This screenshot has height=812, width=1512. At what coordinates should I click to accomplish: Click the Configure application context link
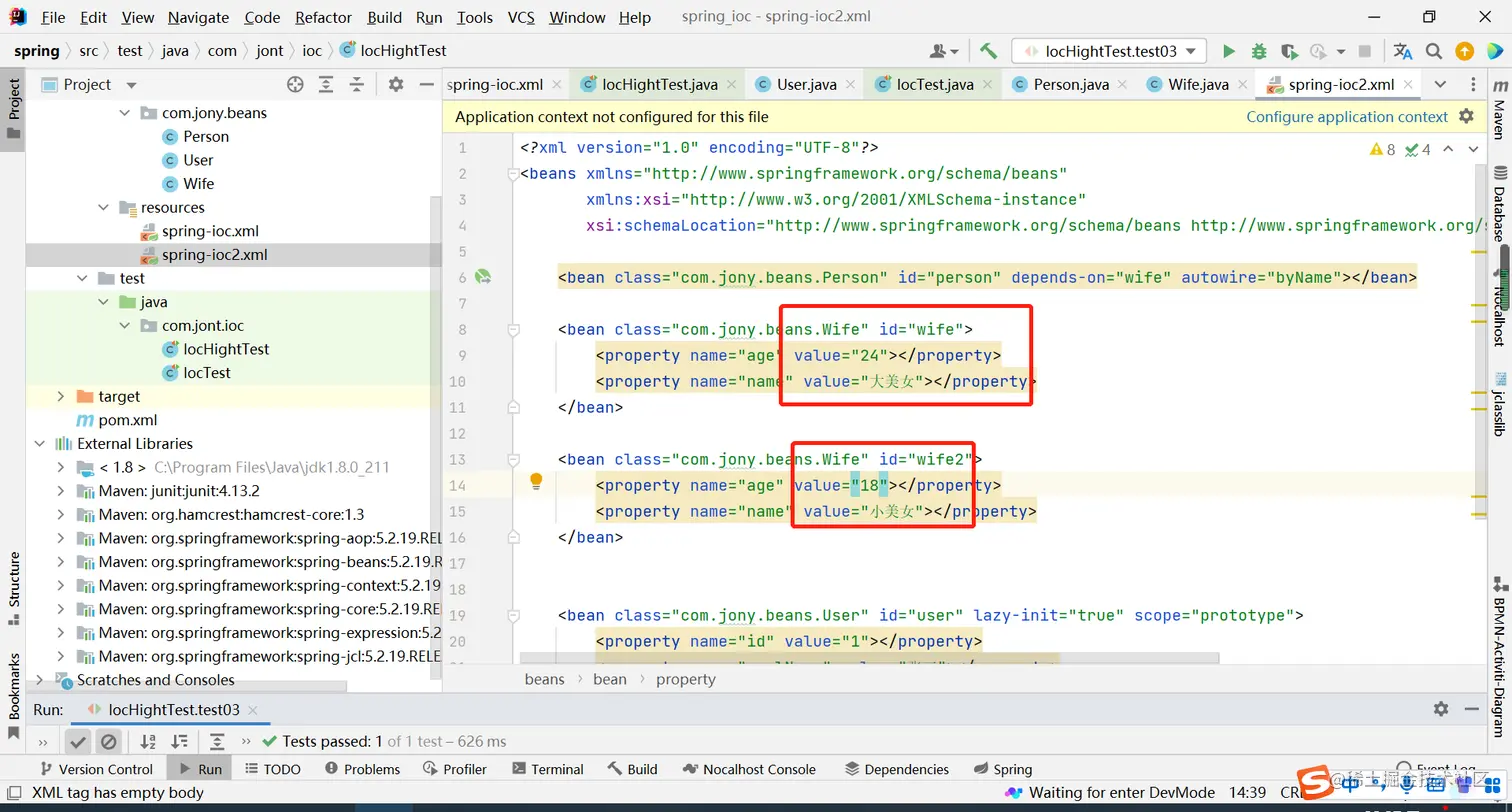click(x=1347, y=117)
